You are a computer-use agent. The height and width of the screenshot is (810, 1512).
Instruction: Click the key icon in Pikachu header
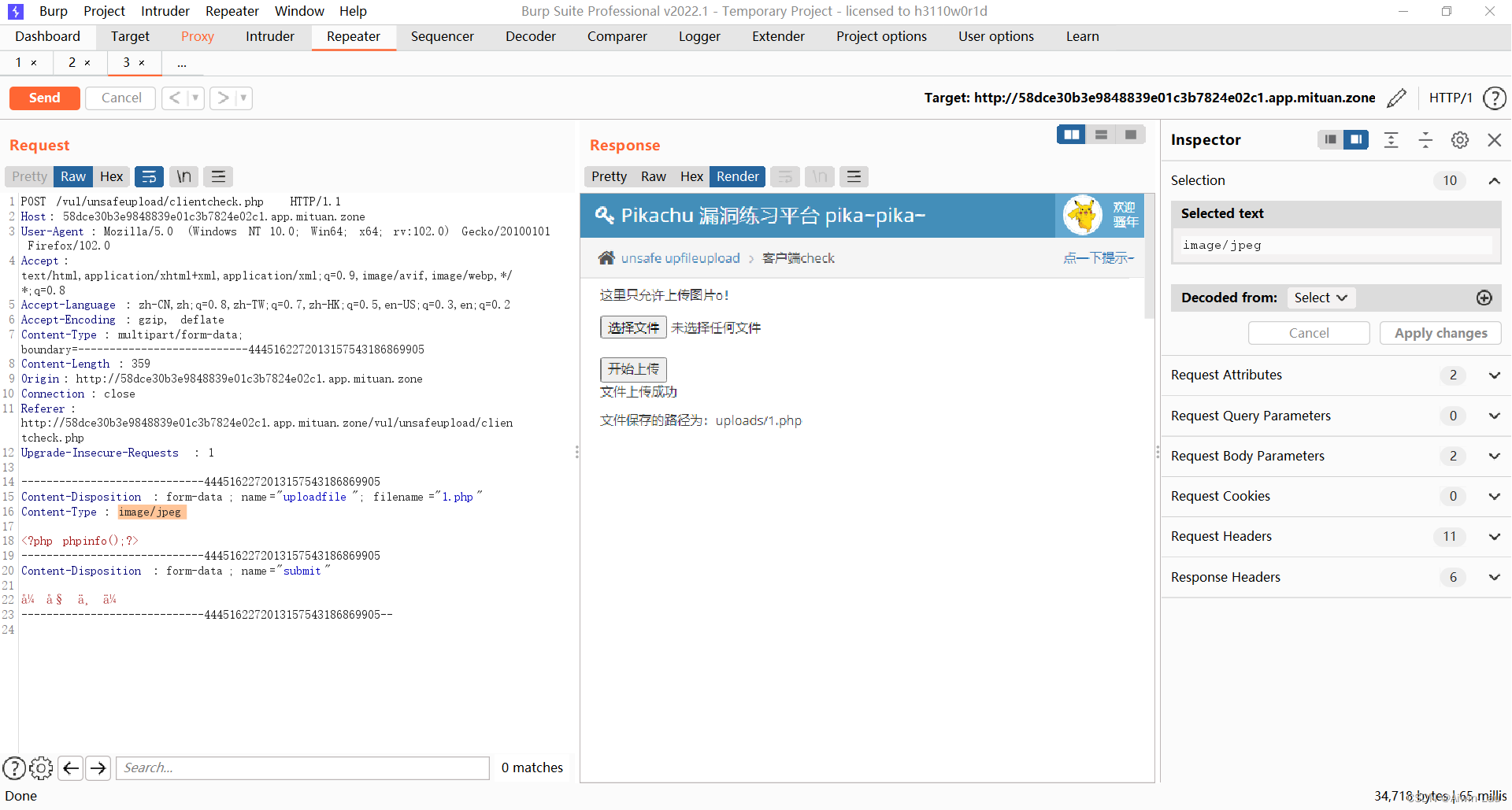coord(604,215)
